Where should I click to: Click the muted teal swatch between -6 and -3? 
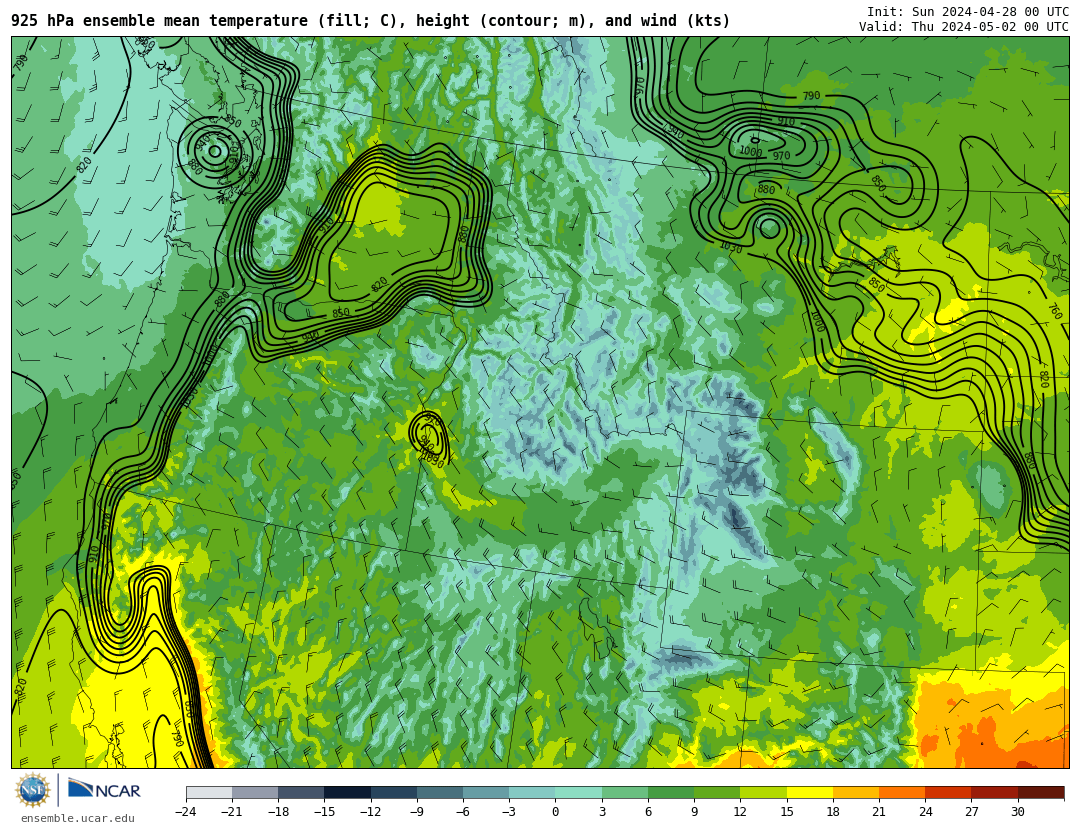[x=486, y=792]
